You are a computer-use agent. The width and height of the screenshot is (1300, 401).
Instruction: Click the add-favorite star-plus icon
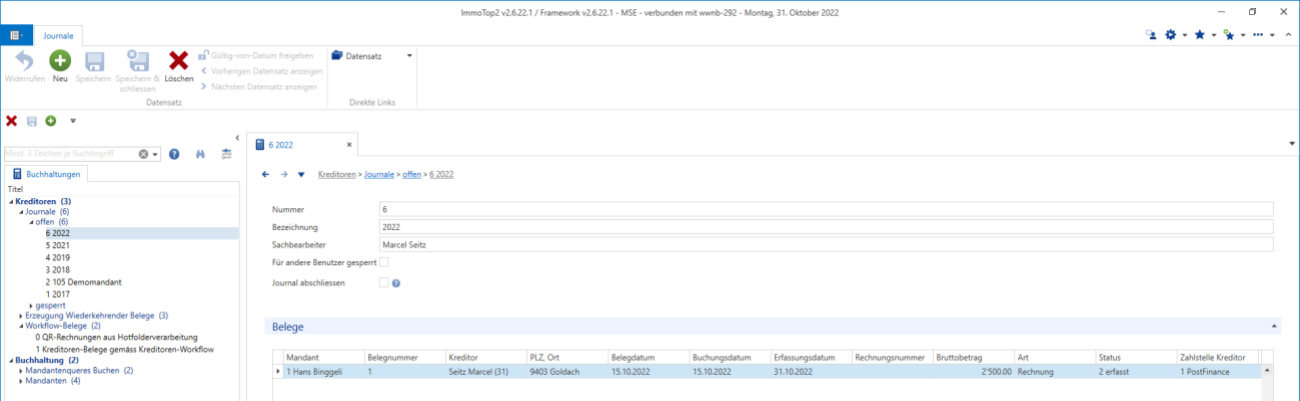pyautogui.click(x=1228, y=35)
